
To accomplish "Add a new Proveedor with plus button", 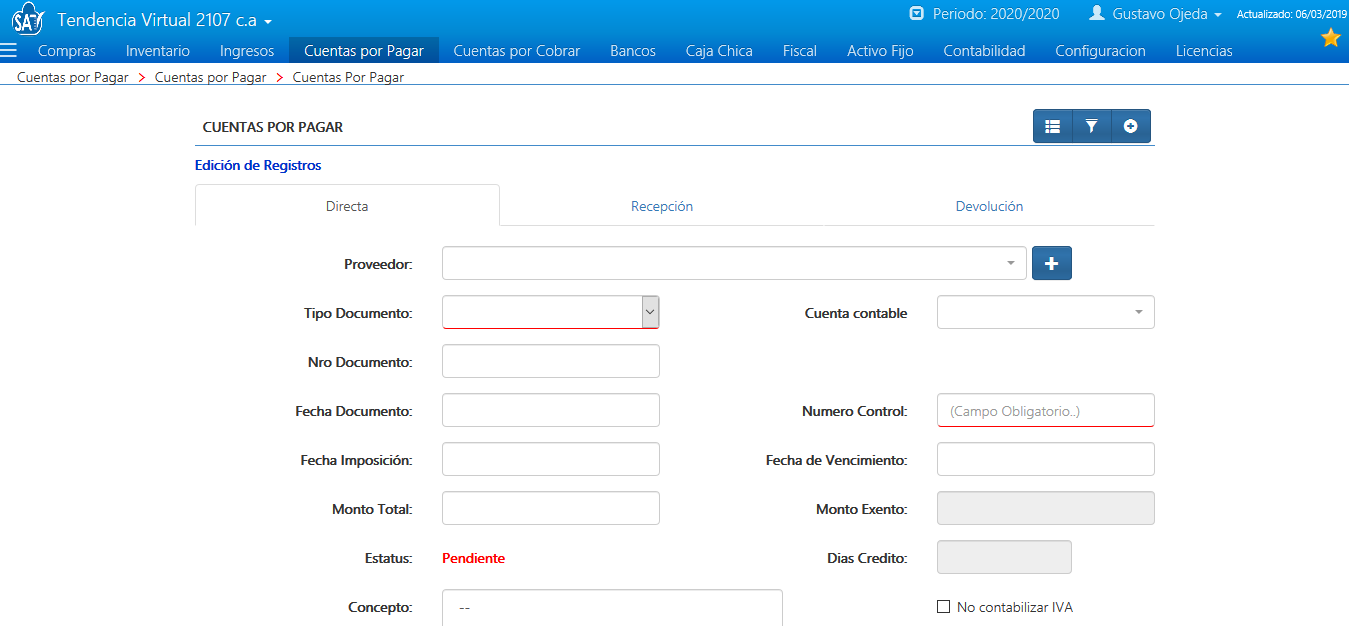I will click(x=1052, y=263).
